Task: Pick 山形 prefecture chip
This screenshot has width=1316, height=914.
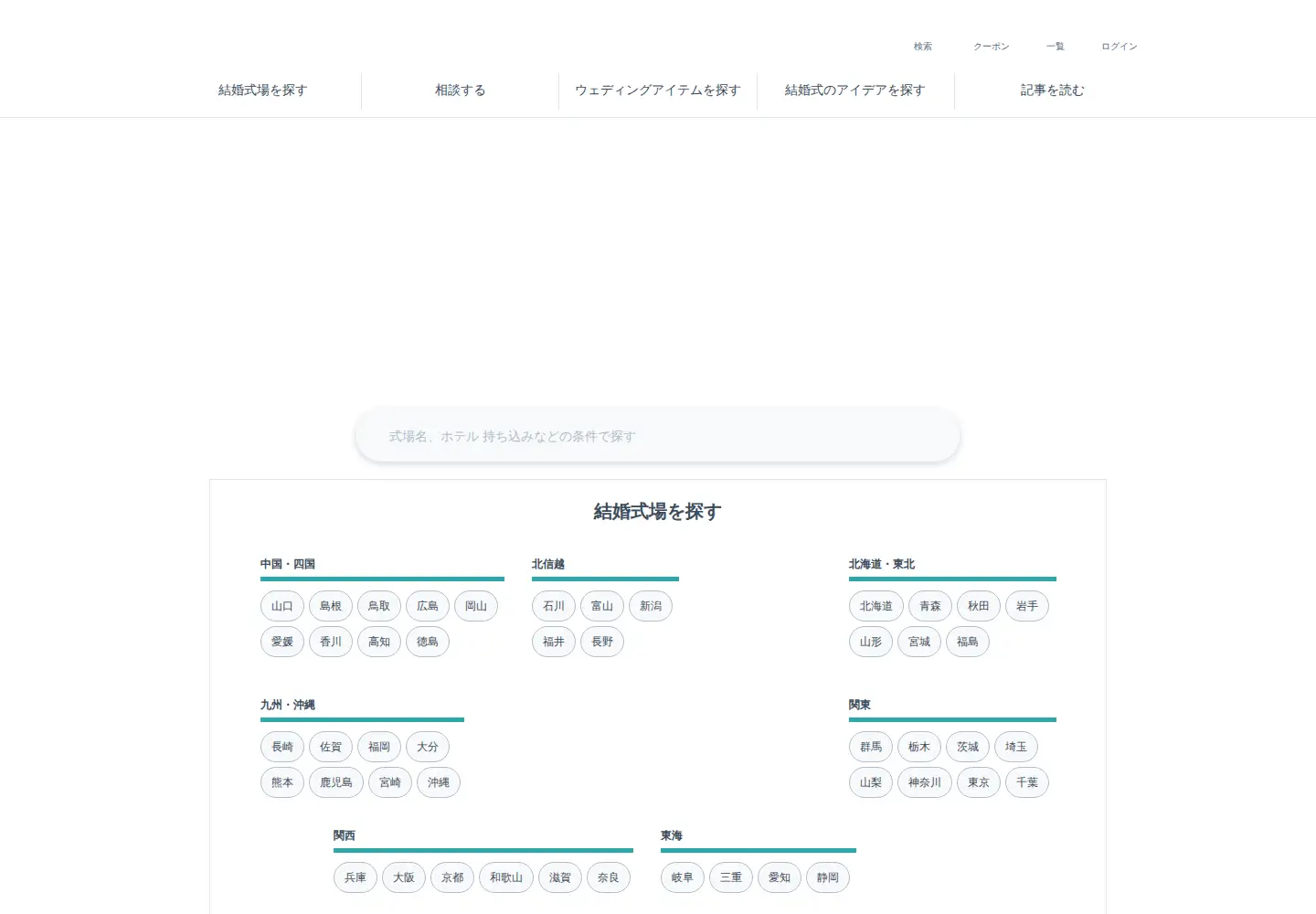Action: tap(871, 642)
